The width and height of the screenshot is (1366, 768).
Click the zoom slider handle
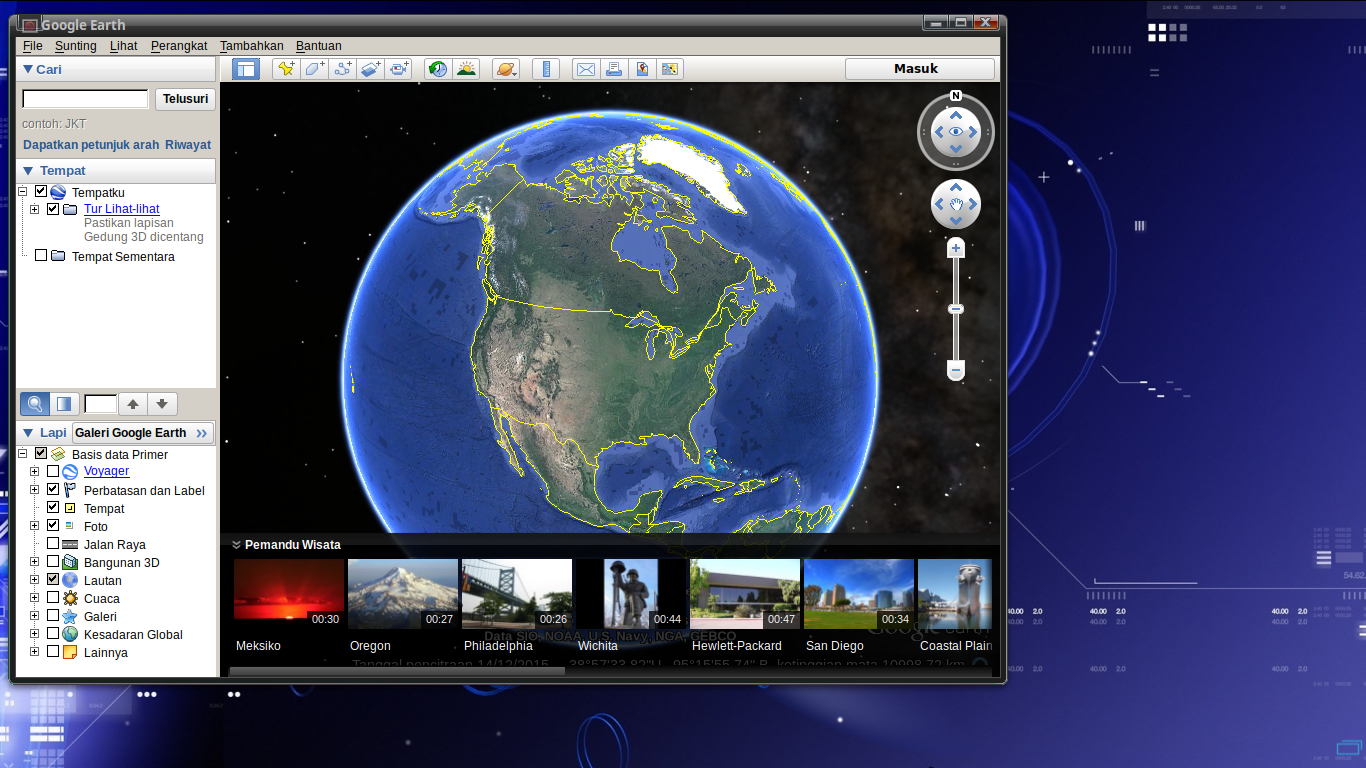click(956, 309)
